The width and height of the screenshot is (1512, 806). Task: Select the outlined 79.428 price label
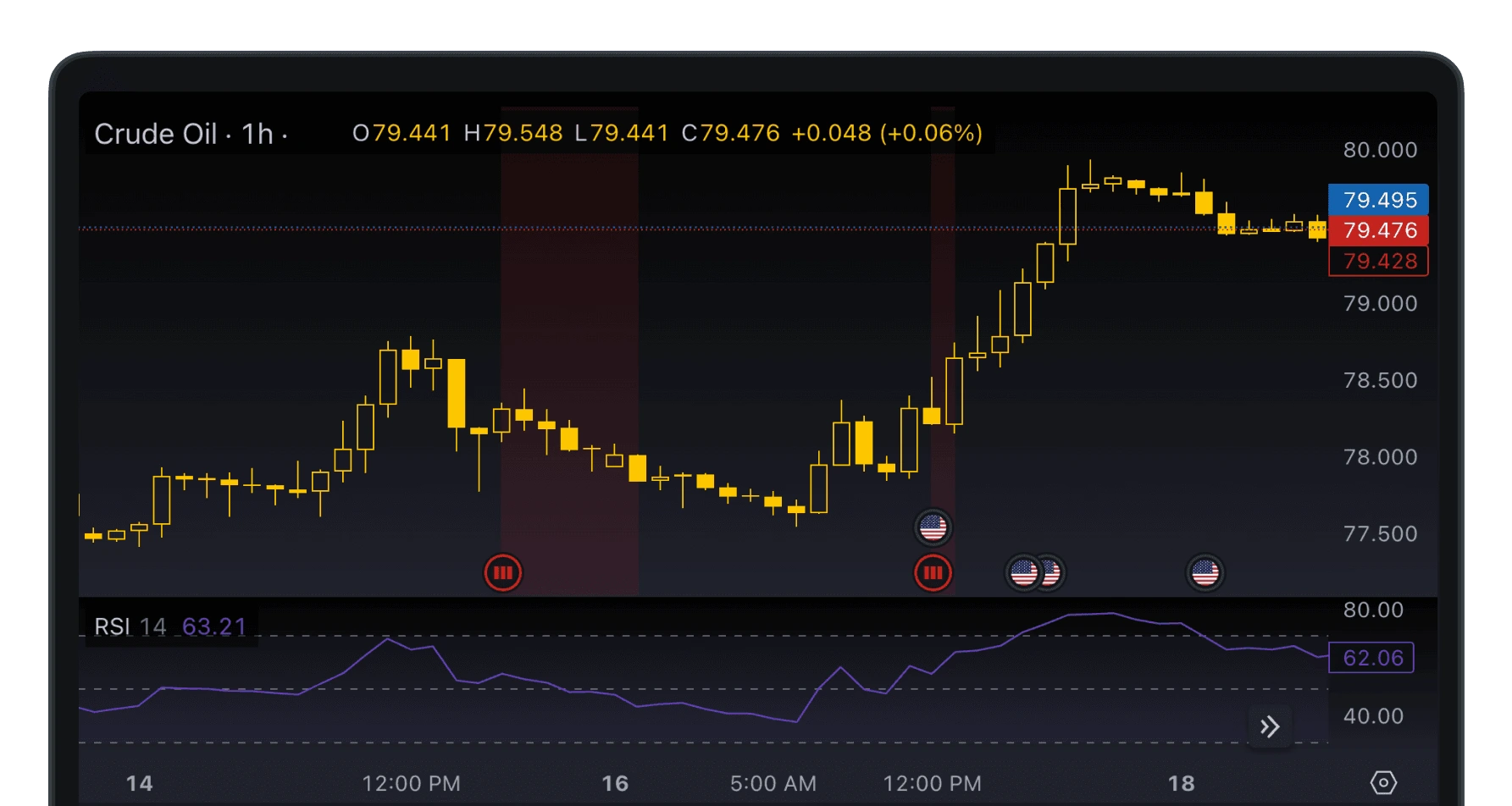(1378, 261)
